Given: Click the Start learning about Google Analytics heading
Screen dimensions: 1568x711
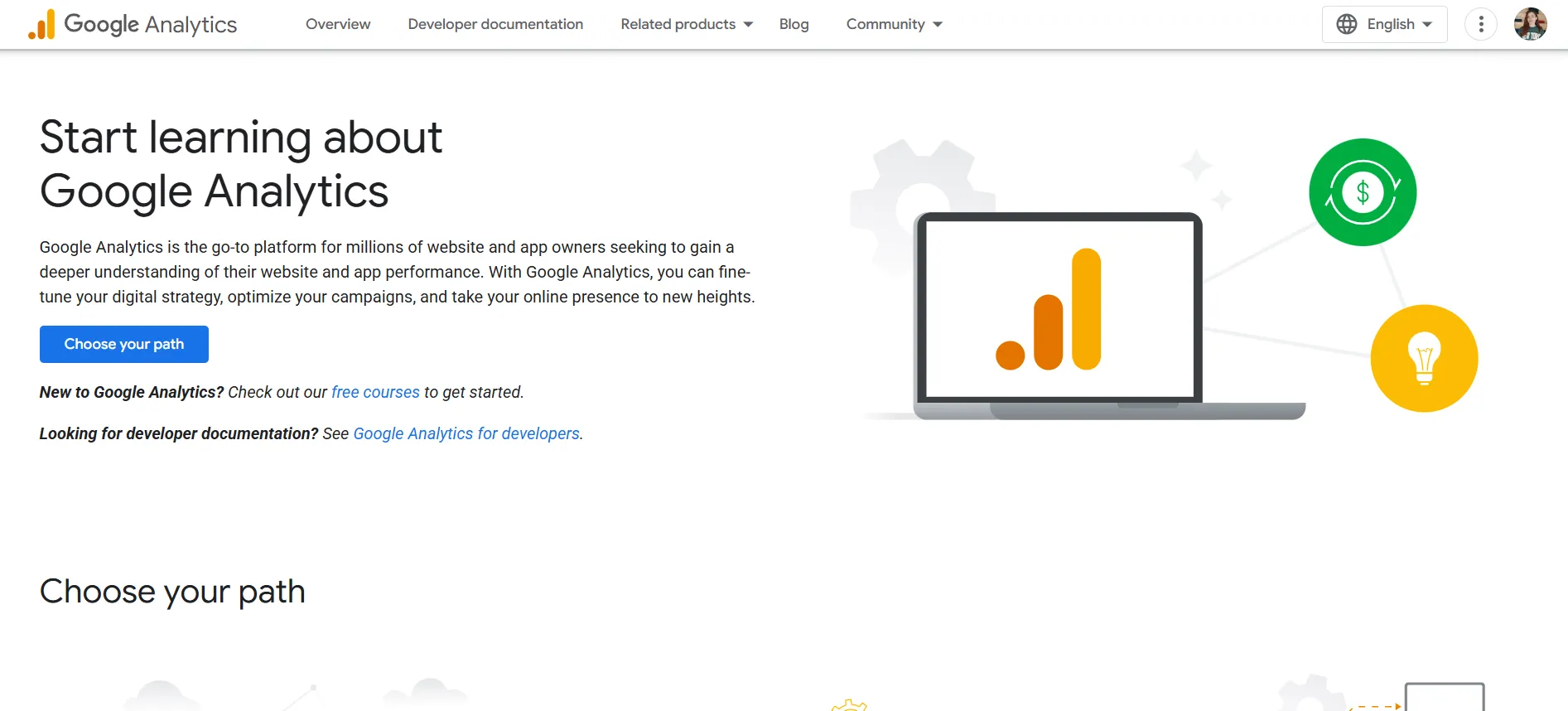Looking at the screenshot, I should [241, 164].
